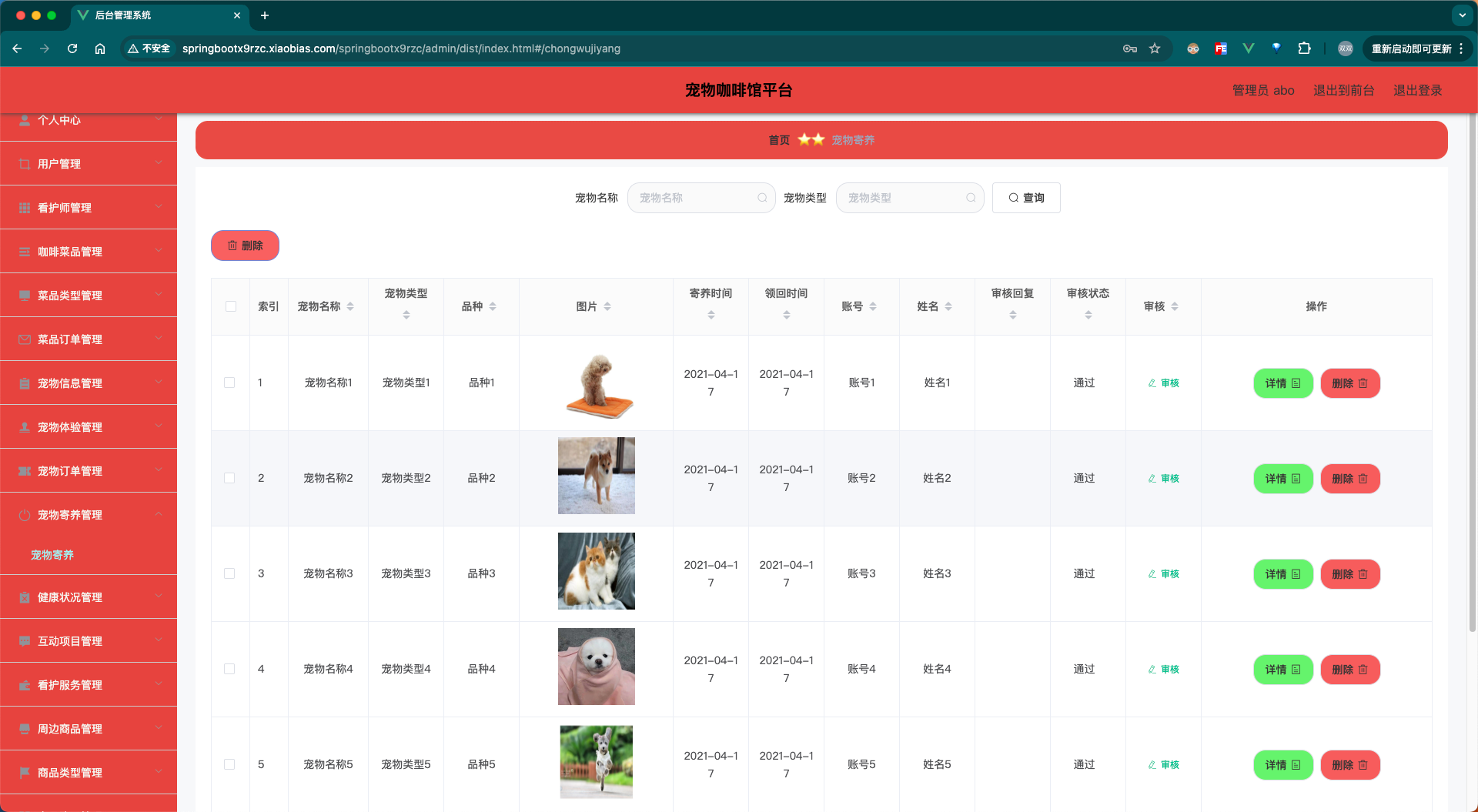This screenshot has height=812, width=1478.
Task: Expand 宠物信息管理 menu chevron
Action: (x=159, y=382)
